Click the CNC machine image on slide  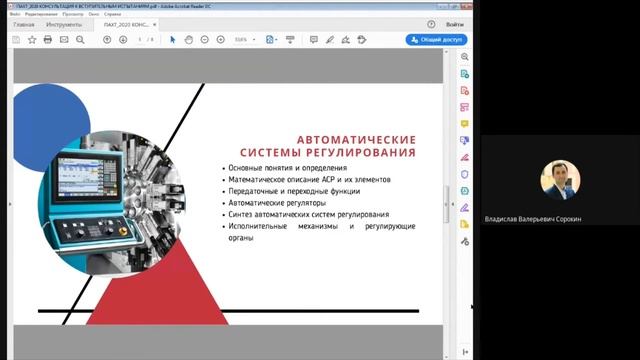coord(111,204)
